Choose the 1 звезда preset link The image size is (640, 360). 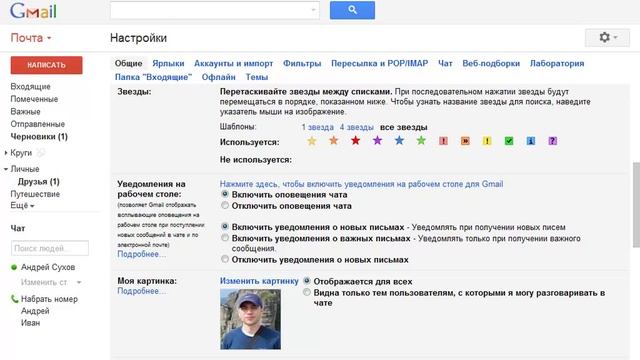click(318, 127)
